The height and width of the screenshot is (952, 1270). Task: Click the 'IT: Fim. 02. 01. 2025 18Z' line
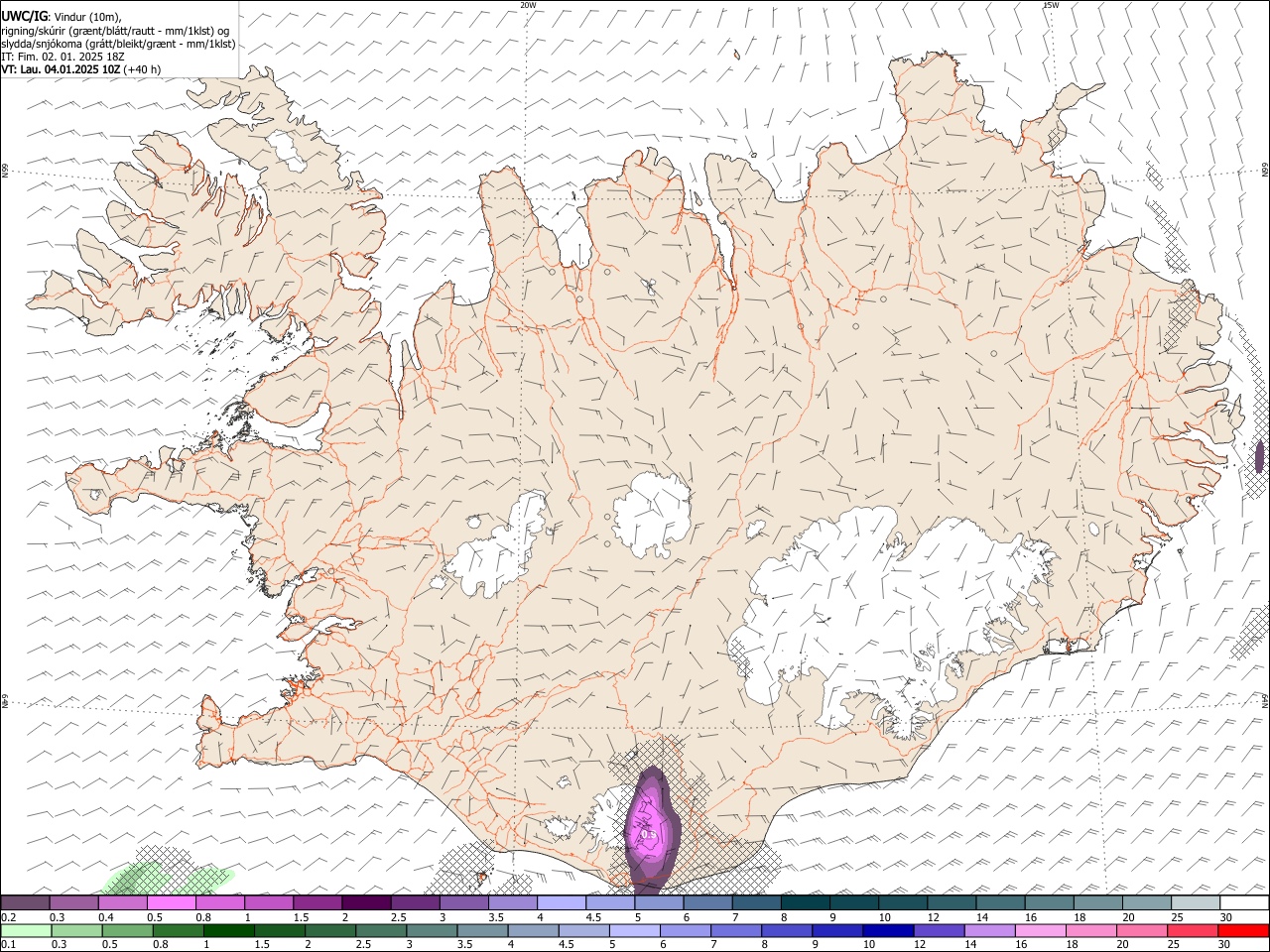click(63, 57)
